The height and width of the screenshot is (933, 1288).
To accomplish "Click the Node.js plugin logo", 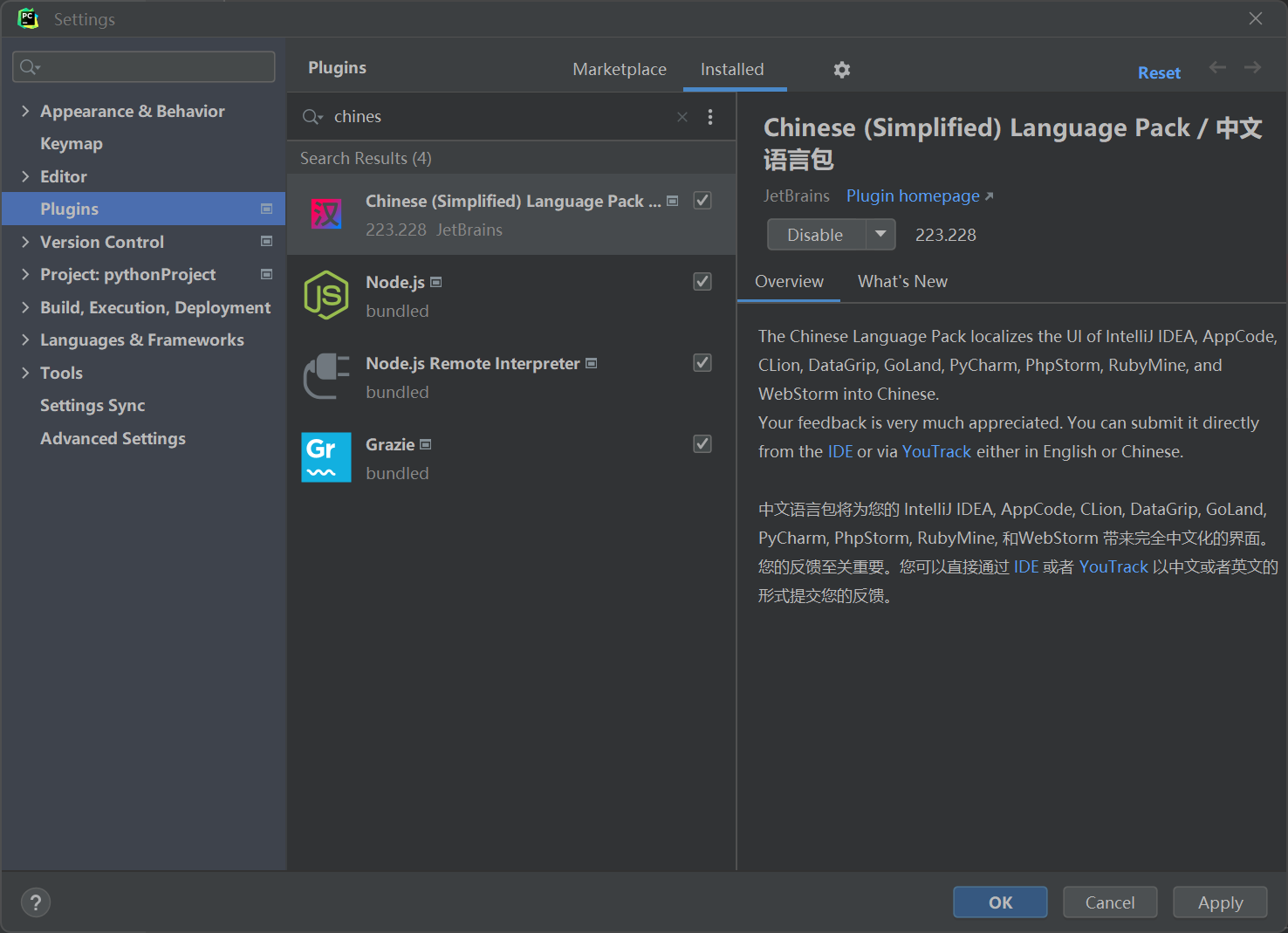I will pyautogui.click(x=326, y=295).
